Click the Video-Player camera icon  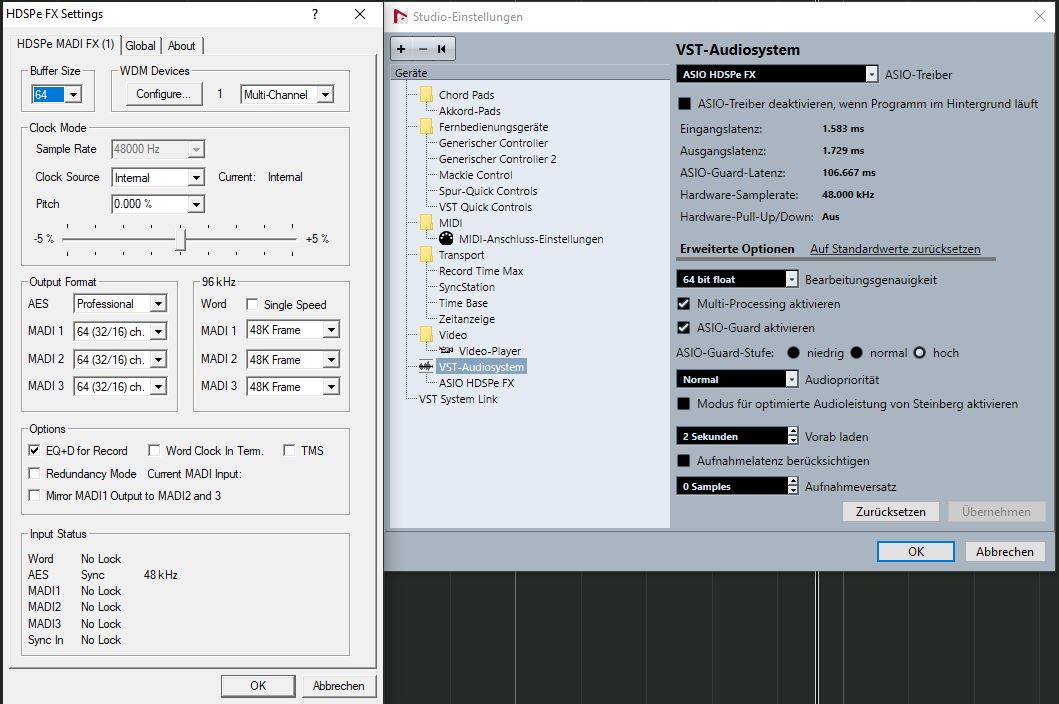(x=447, y=351)
